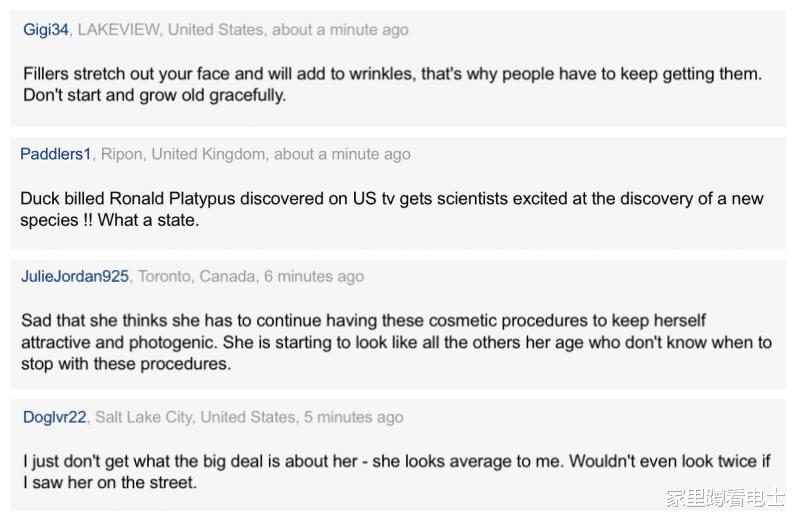Click the Chinese watermark in the bottom corner
Screen dimensions: 796x521
[725, 498]
